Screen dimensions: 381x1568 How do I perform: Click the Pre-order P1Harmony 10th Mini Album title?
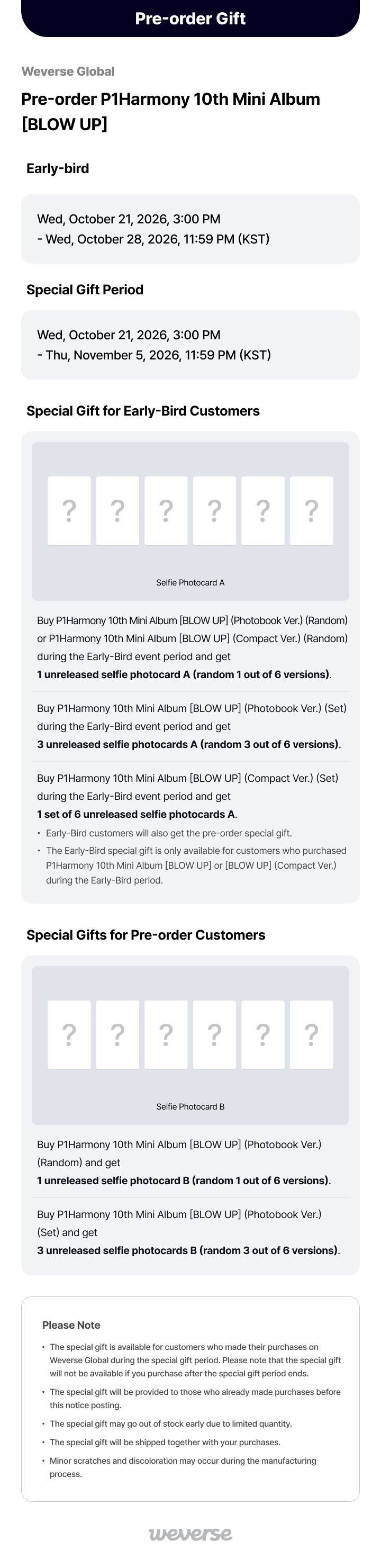coord(170,111)
